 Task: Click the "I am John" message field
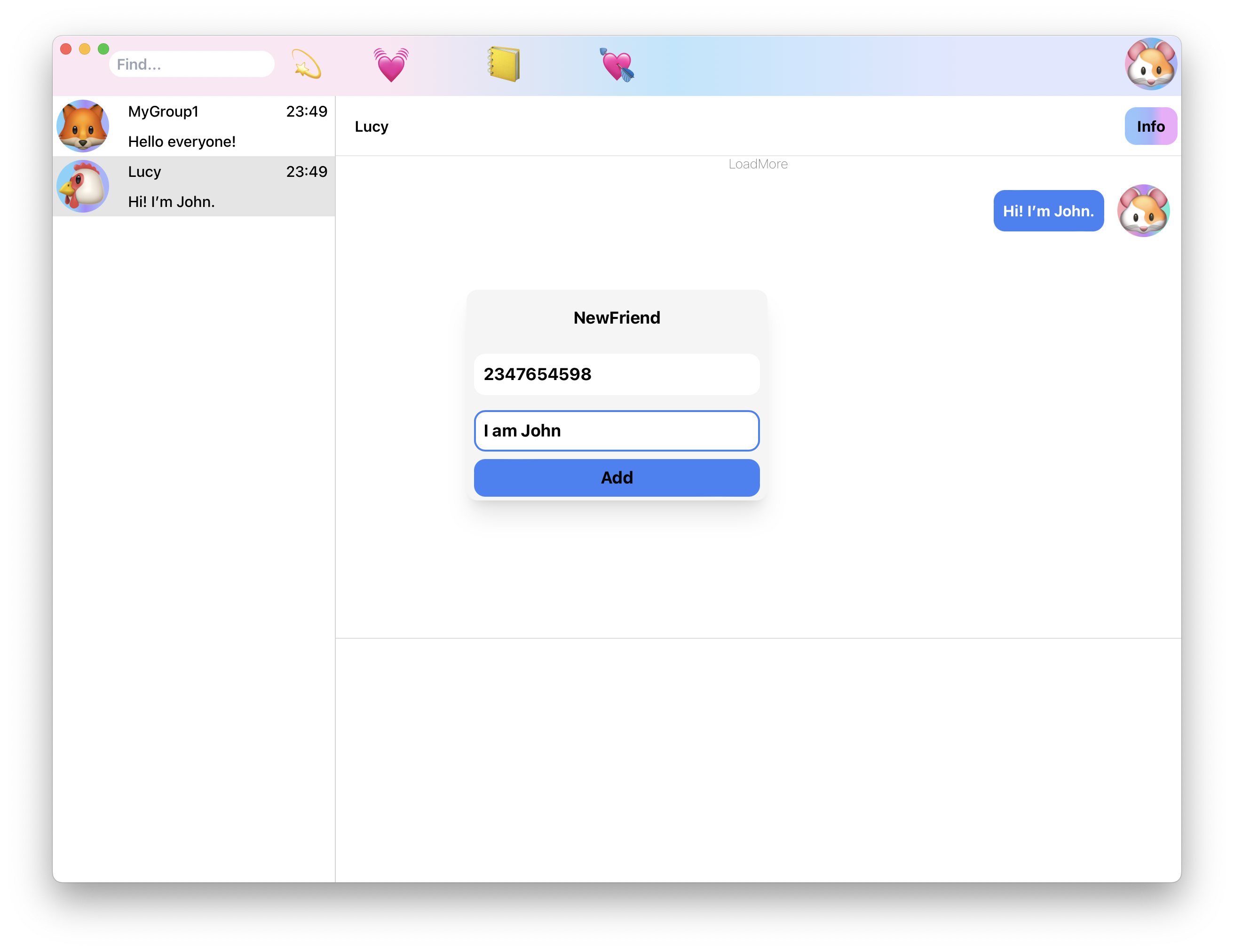pos(617,430)
